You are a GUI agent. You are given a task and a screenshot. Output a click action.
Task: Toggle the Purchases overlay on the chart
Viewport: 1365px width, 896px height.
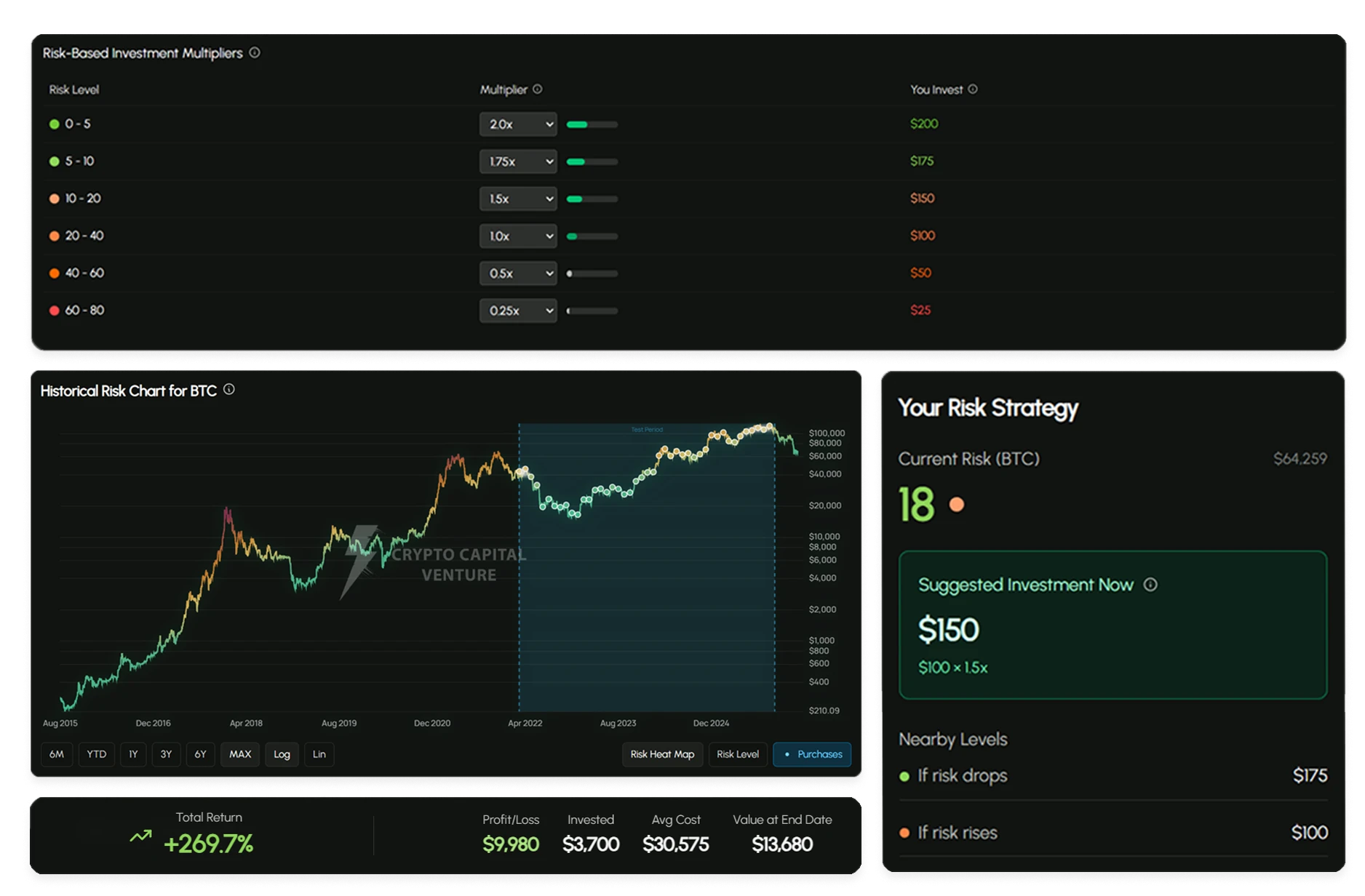point(812,754)
